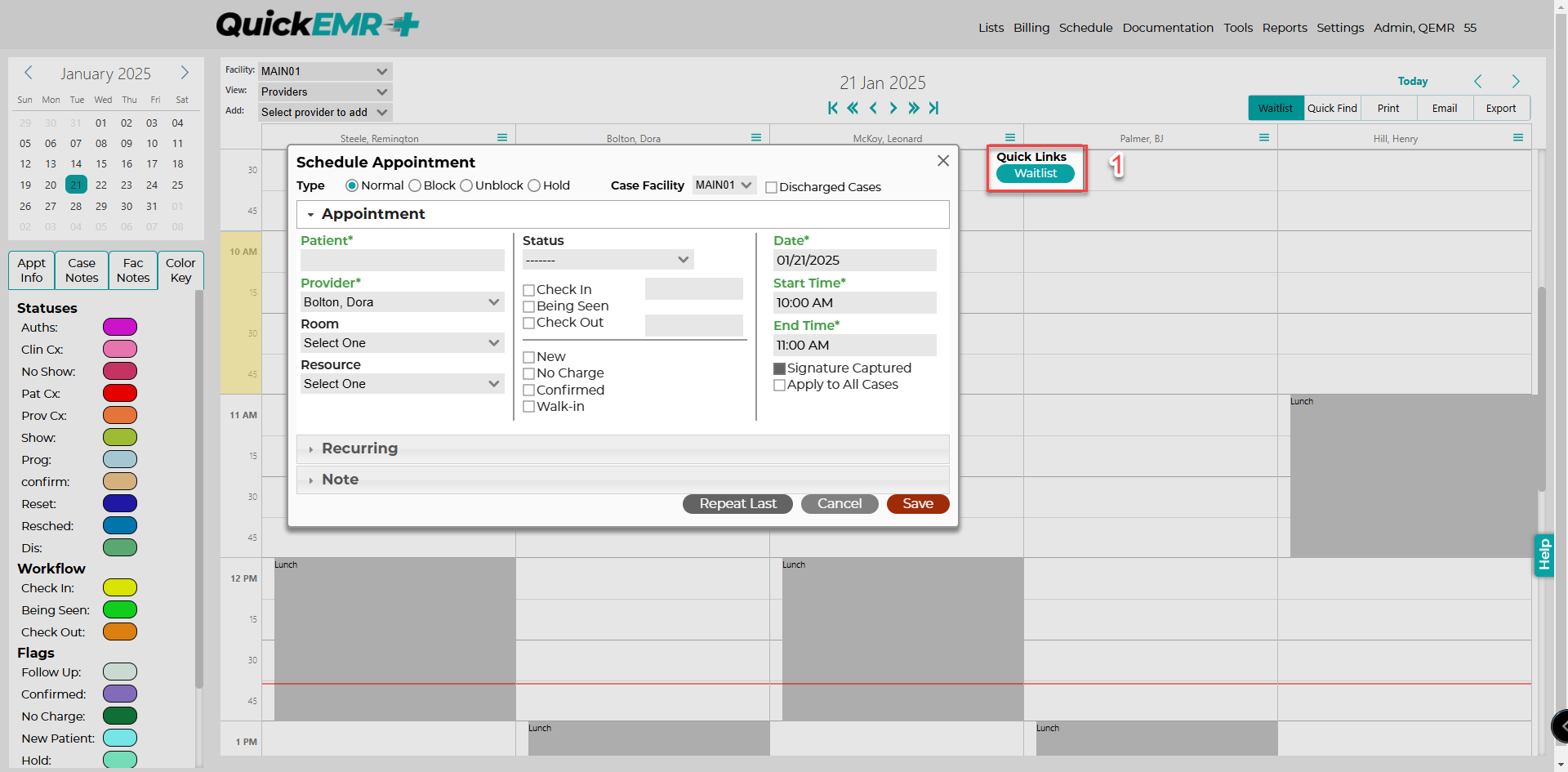Screen dimensions: 1568x772
Task: Click the Quick Find button
Action: pos(1332,108)
